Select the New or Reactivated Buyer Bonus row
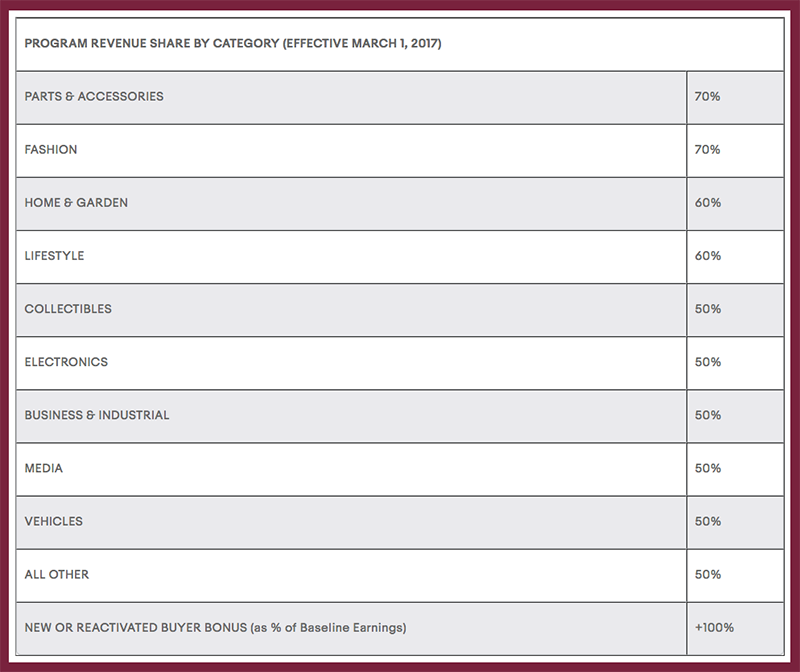 click(215, 628)
